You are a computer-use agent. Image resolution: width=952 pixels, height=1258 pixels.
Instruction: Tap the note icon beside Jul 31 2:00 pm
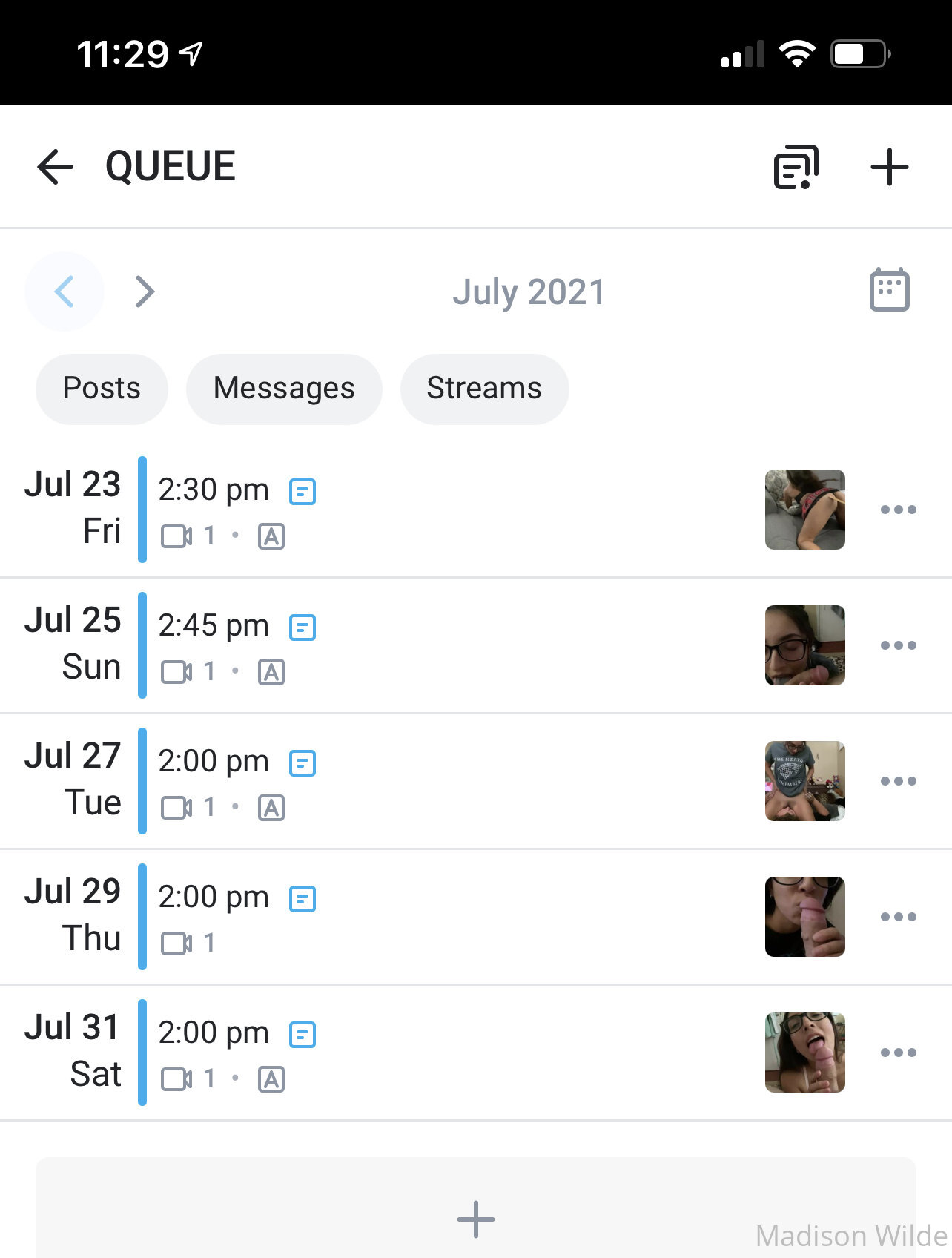[303, 1035]
